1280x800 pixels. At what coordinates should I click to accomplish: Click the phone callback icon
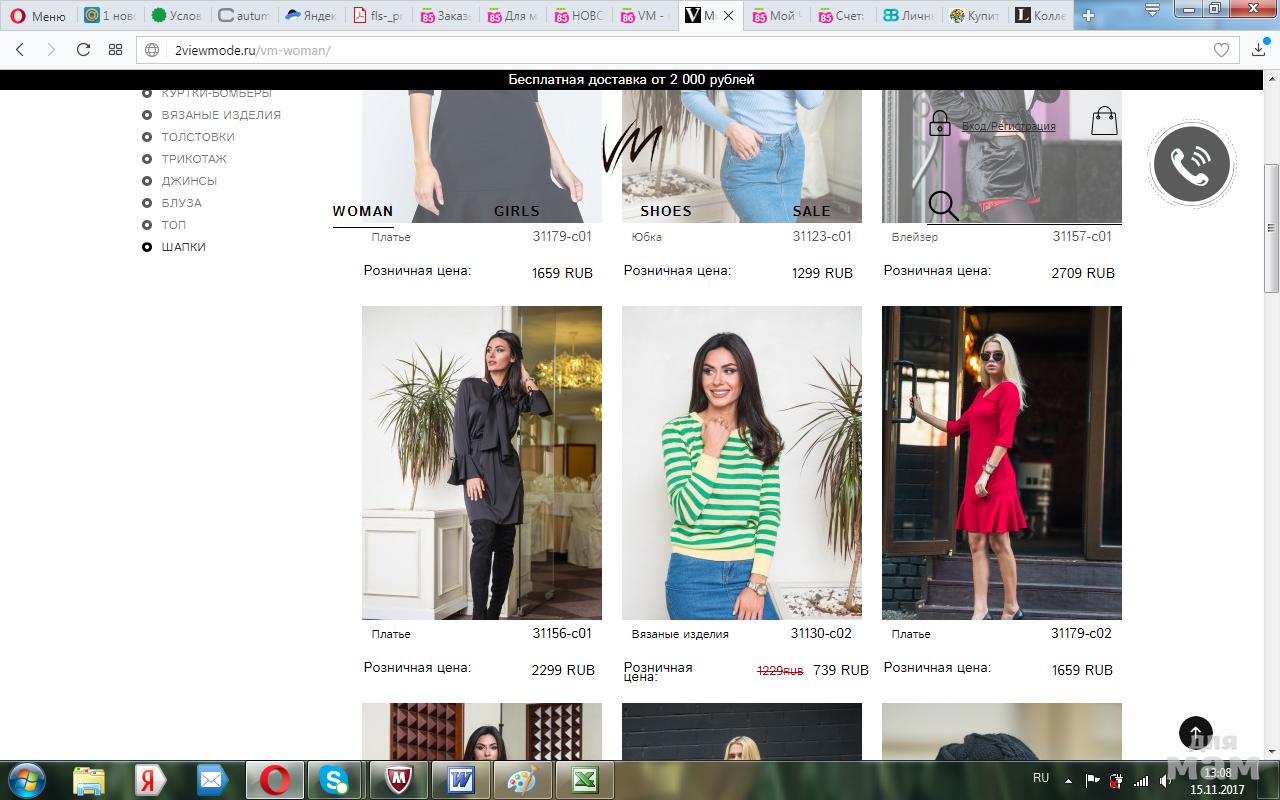pos(1190,165)
